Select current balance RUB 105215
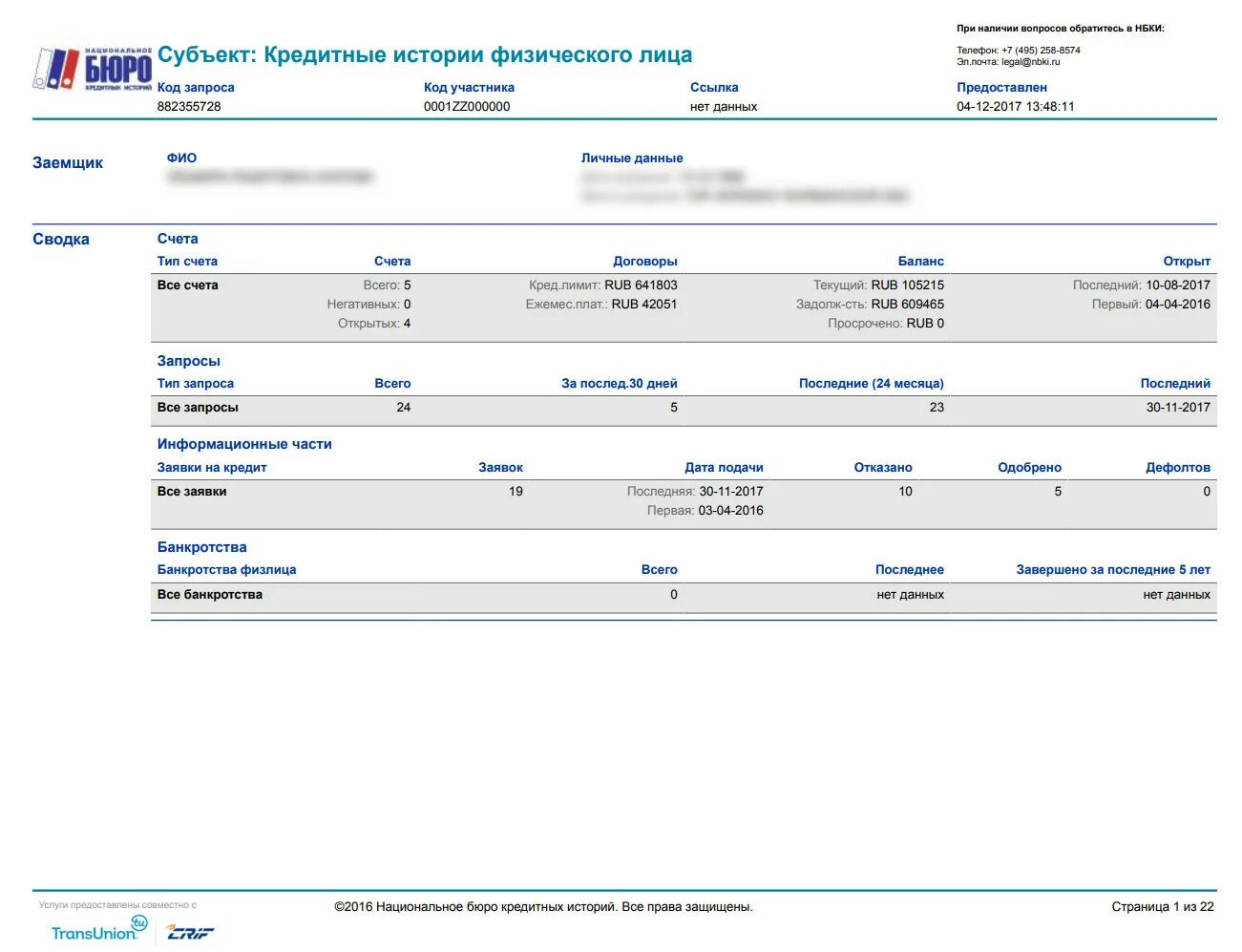1242x952 pixels. [907, 285]
